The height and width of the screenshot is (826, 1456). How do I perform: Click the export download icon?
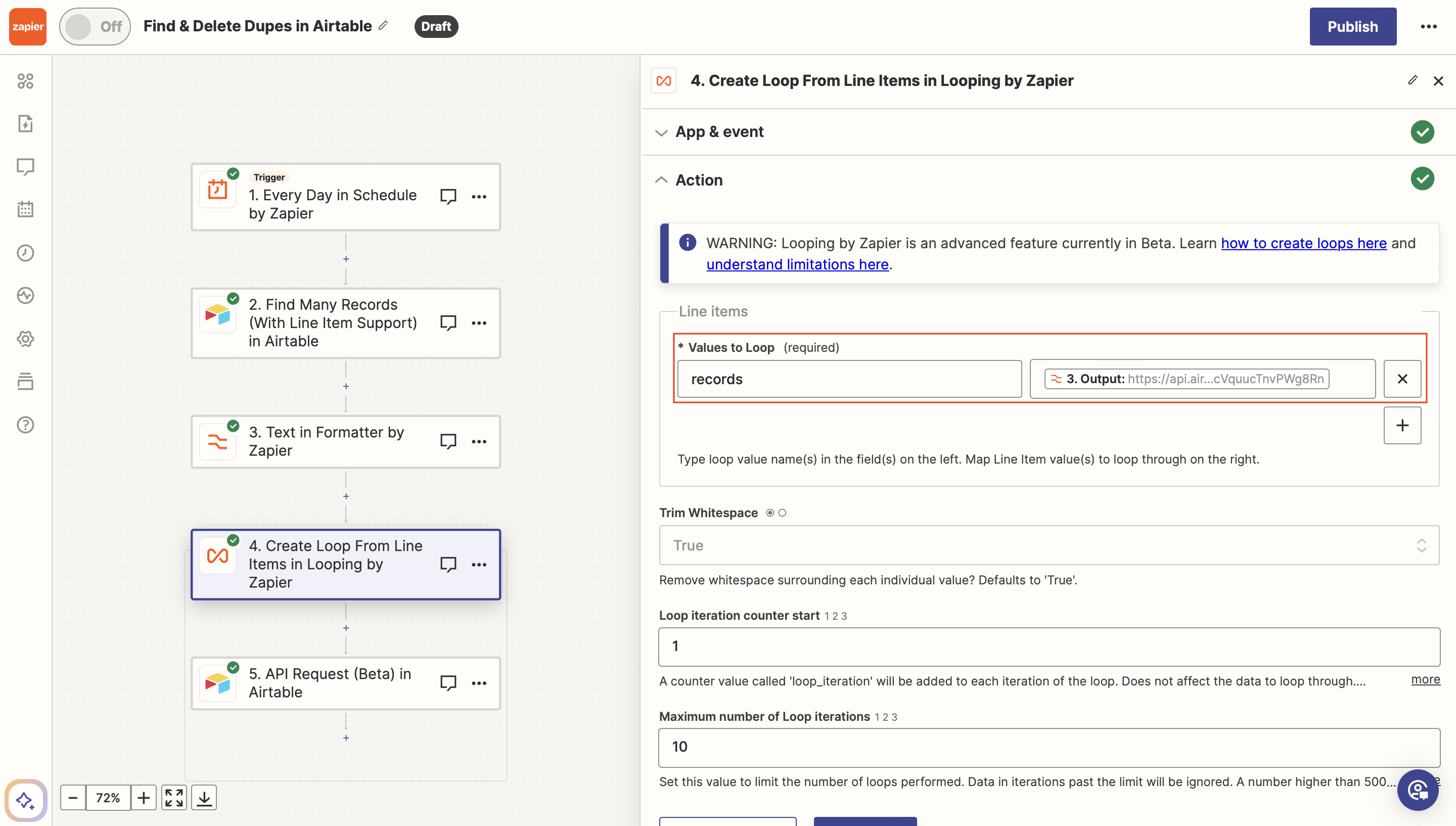204,798
